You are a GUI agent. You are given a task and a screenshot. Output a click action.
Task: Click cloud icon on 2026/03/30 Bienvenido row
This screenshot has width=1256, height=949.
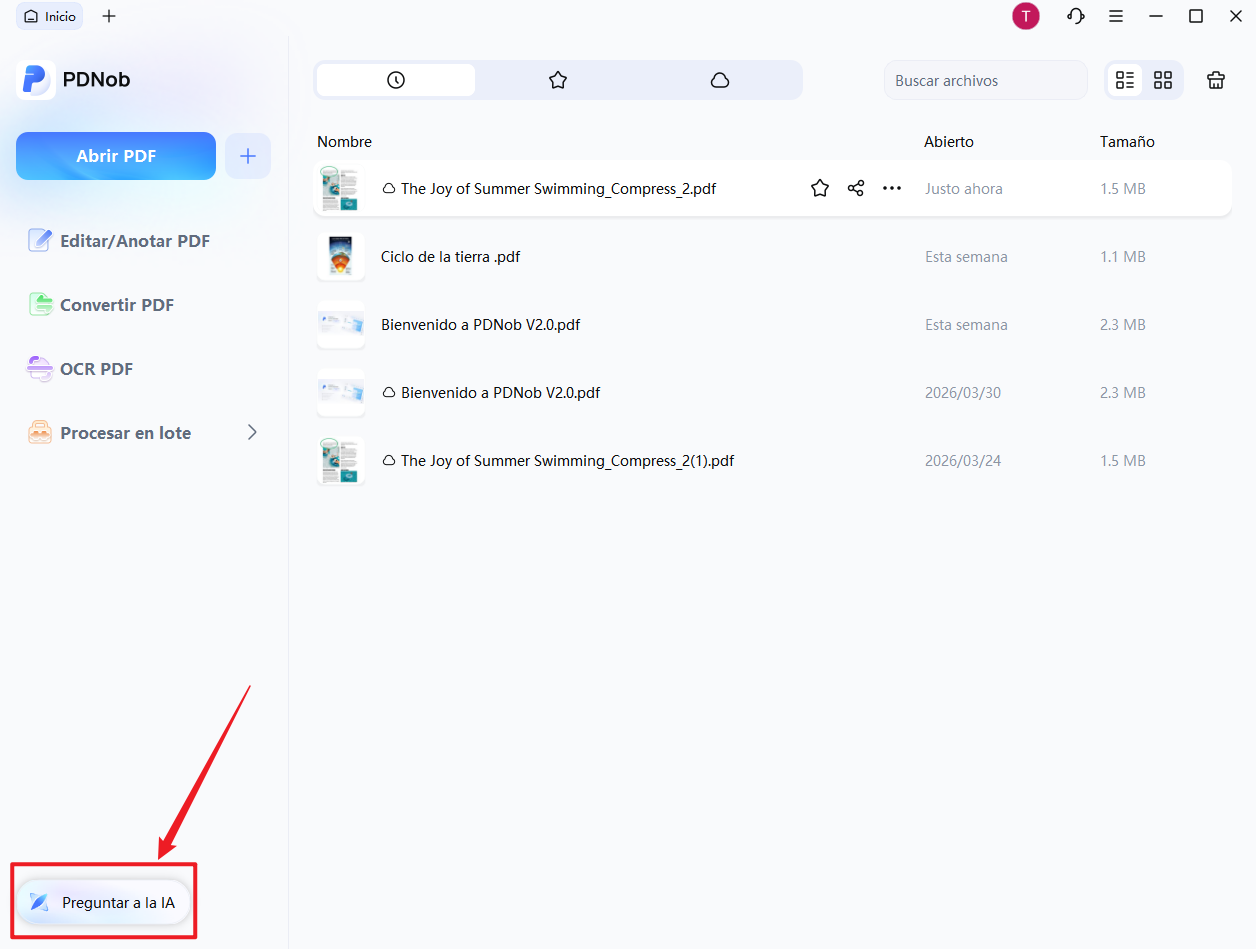pos(389,393)
